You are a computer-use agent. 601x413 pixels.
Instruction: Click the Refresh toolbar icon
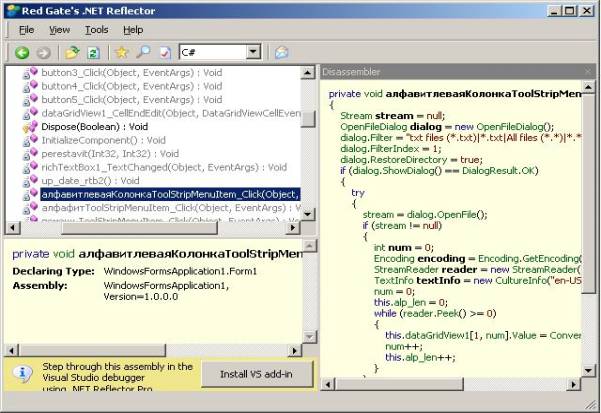coord(93,52)
